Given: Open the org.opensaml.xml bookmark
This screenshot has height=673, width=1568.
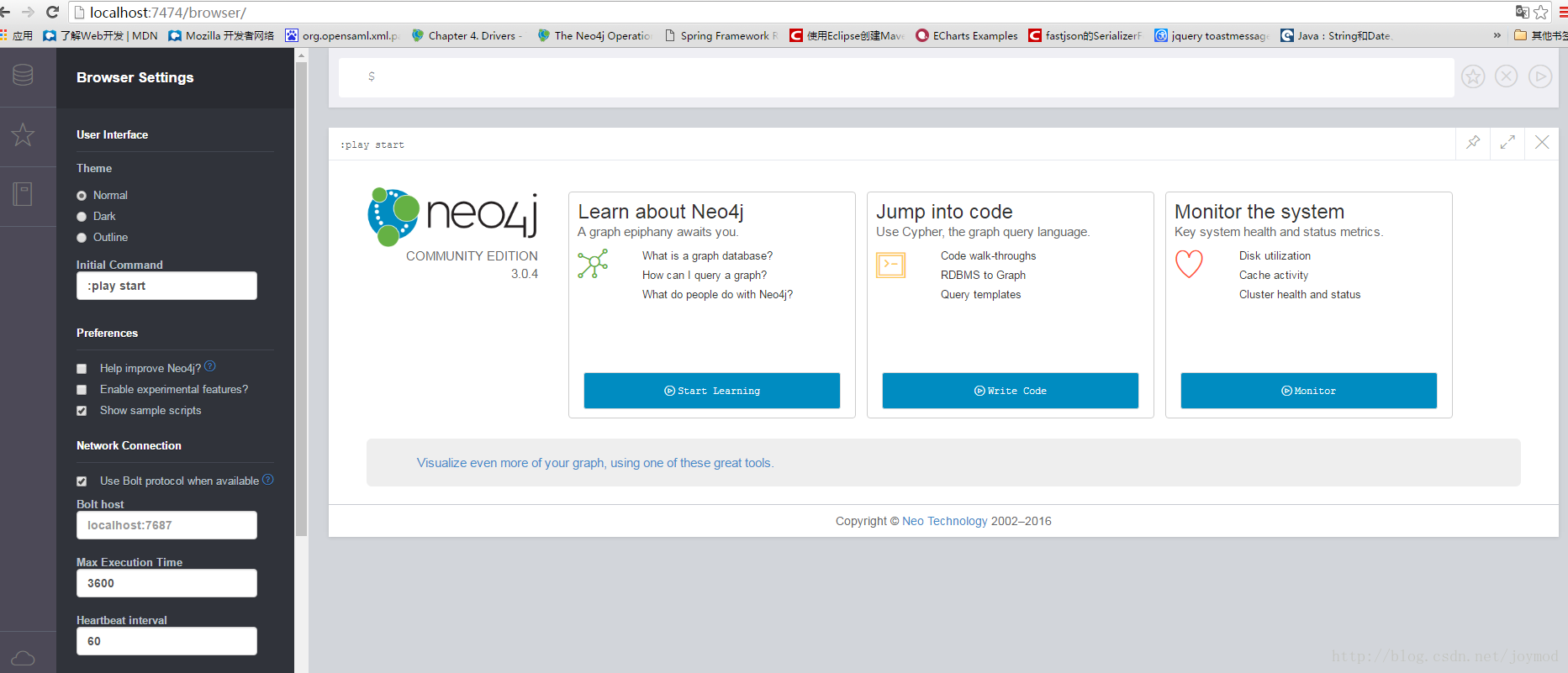Looking at the screenshot, I should pos(341,35).
